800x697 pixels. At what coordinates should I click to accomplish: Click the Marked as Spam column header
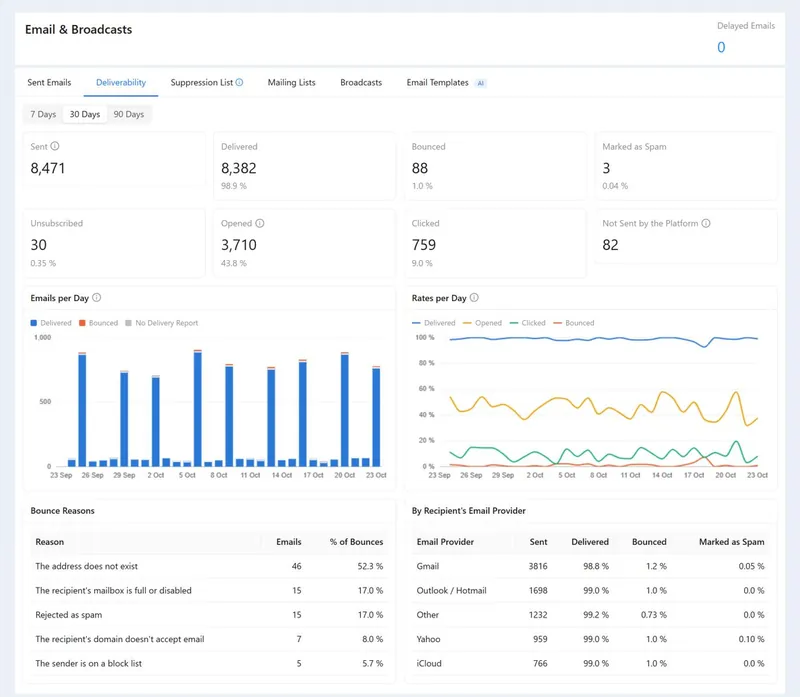(732, 542)
